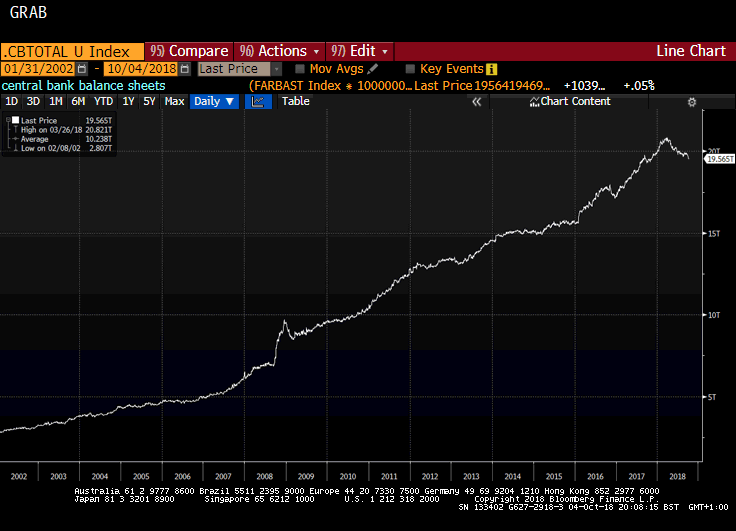Expand the Edit menu arrow
Viewport: 736px width, 531px height.
coord(385,51)
